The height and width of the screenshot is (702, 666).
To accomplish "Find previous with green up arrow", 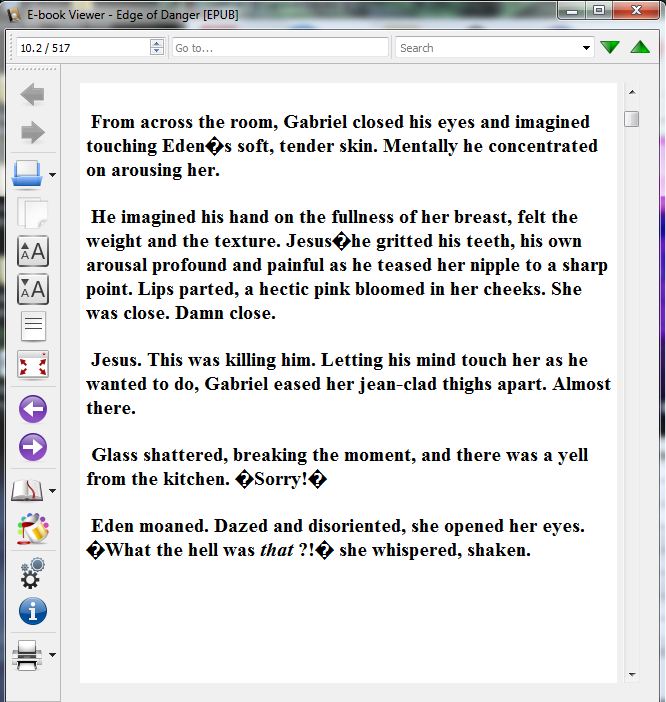I will tap(640, 47).
